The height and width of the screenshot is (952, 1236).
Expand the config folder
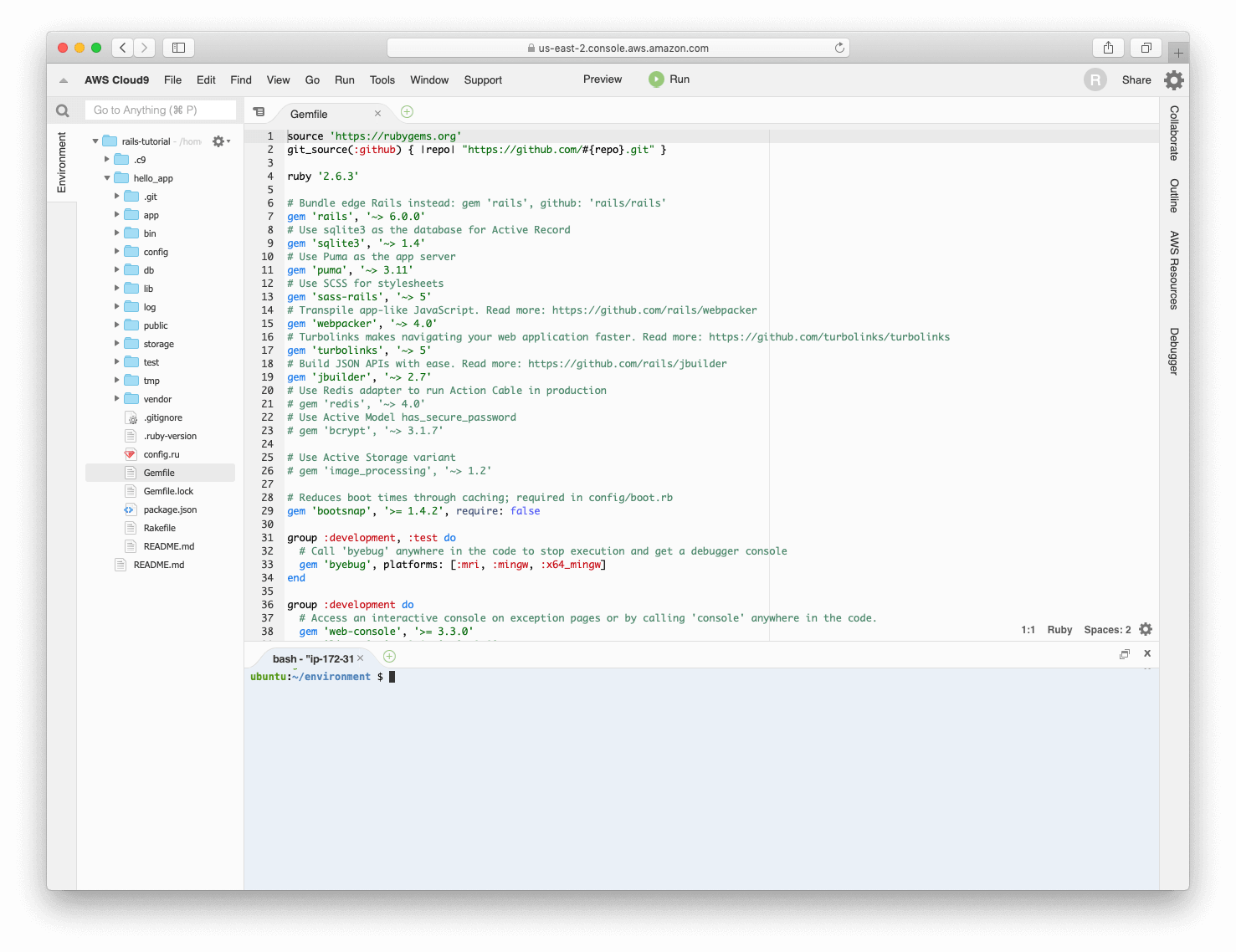(x=117, y=252)
